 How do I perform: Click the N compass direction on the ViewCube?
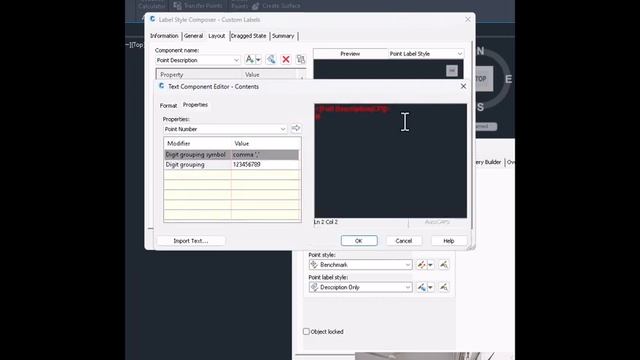(x=480, y=51)
